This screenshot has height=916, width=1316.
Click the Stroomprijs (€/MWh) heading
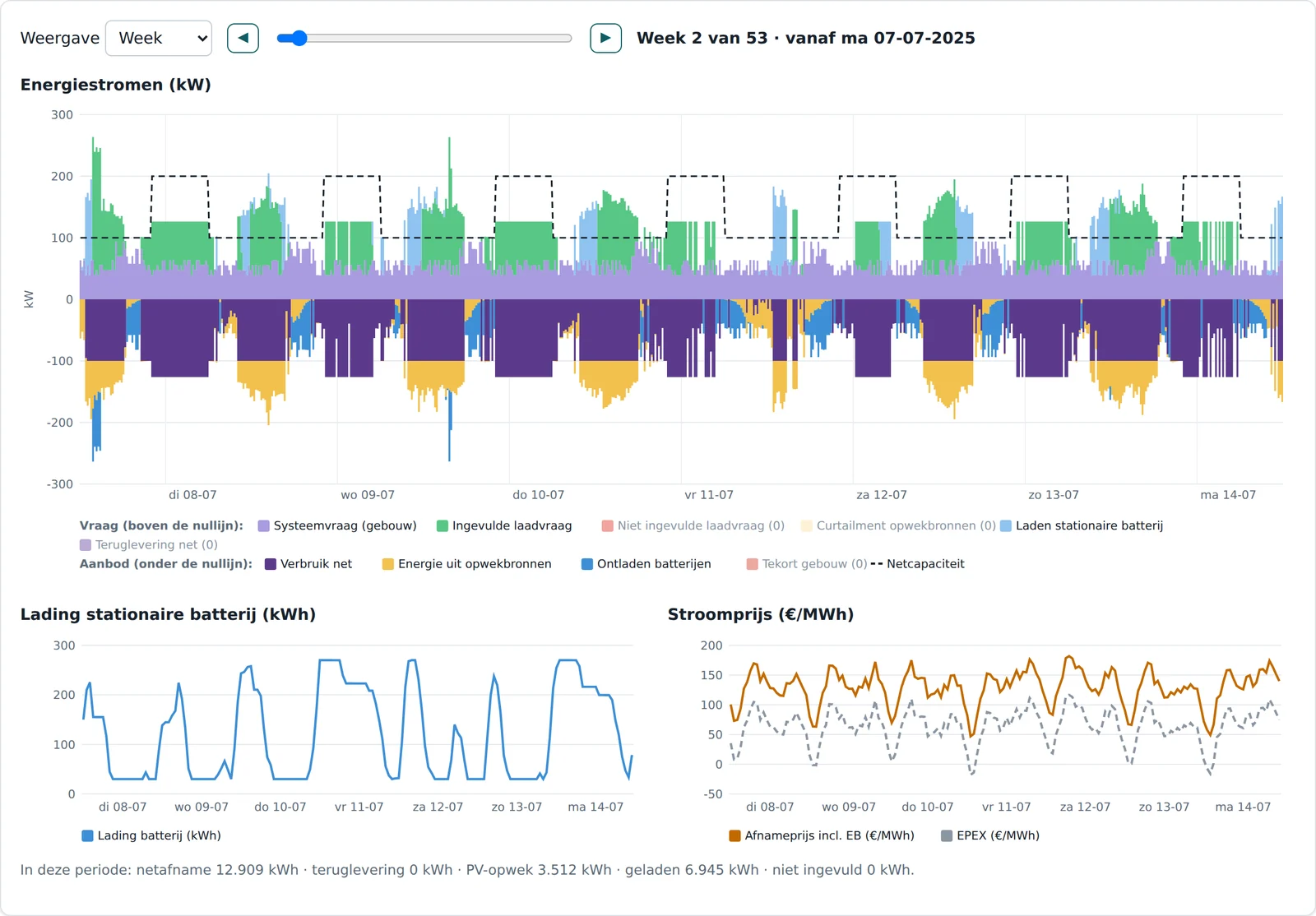click(761, 614)
